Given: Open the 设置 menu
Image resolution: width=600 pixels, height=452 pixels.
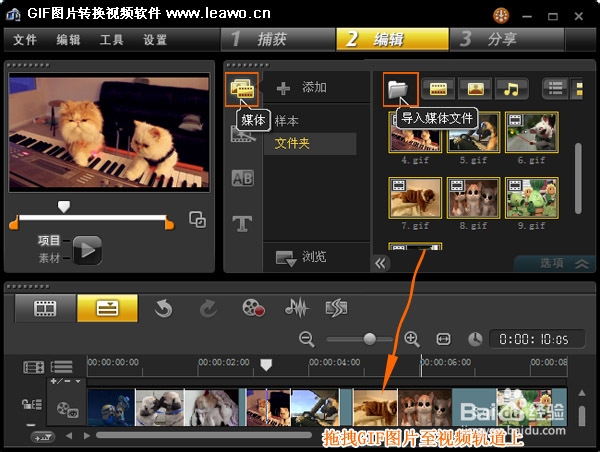Looking at the screenshot, I should (155, 39).
